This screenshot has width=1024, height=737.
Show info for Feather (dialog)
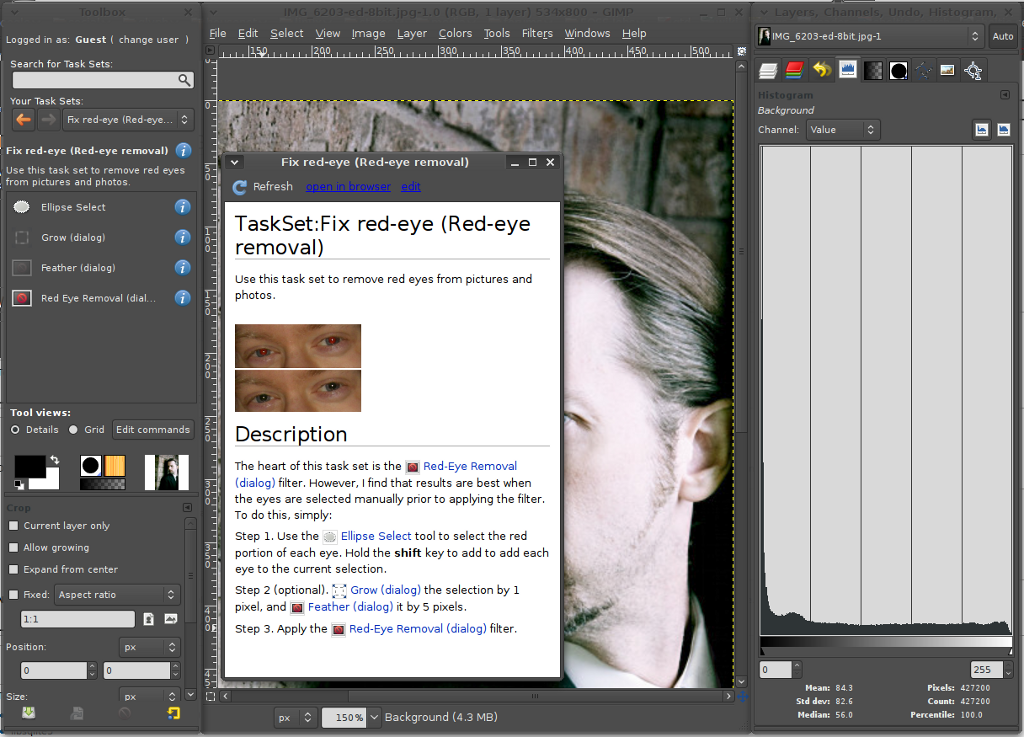183,268
